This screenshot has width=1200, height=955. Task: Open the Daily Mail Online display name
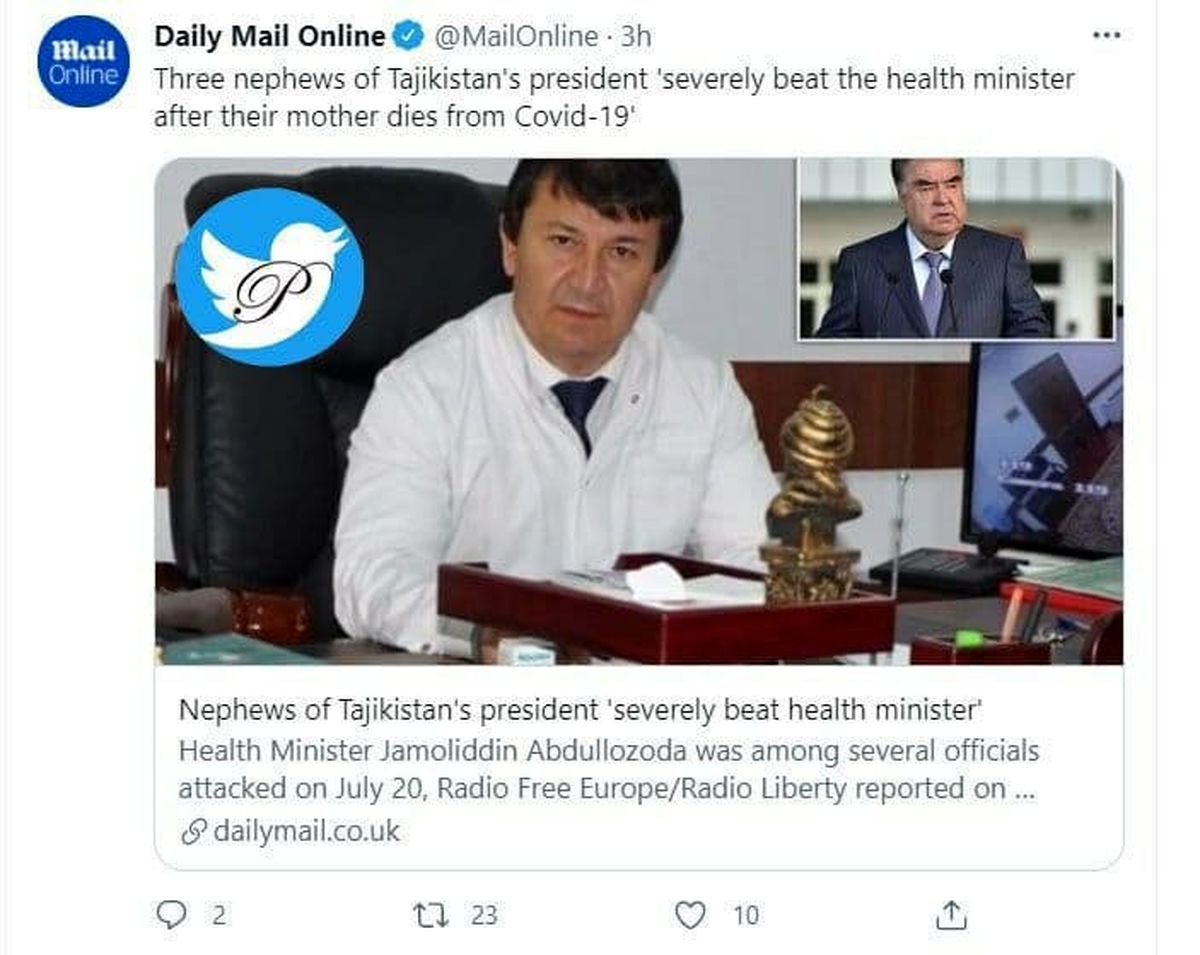269,37
